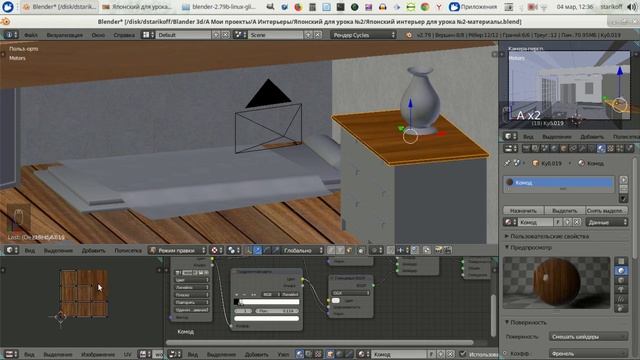Screen dimensions: 640x360
Task: Open the Default screen layout selector
Action: tap(184, 35)
